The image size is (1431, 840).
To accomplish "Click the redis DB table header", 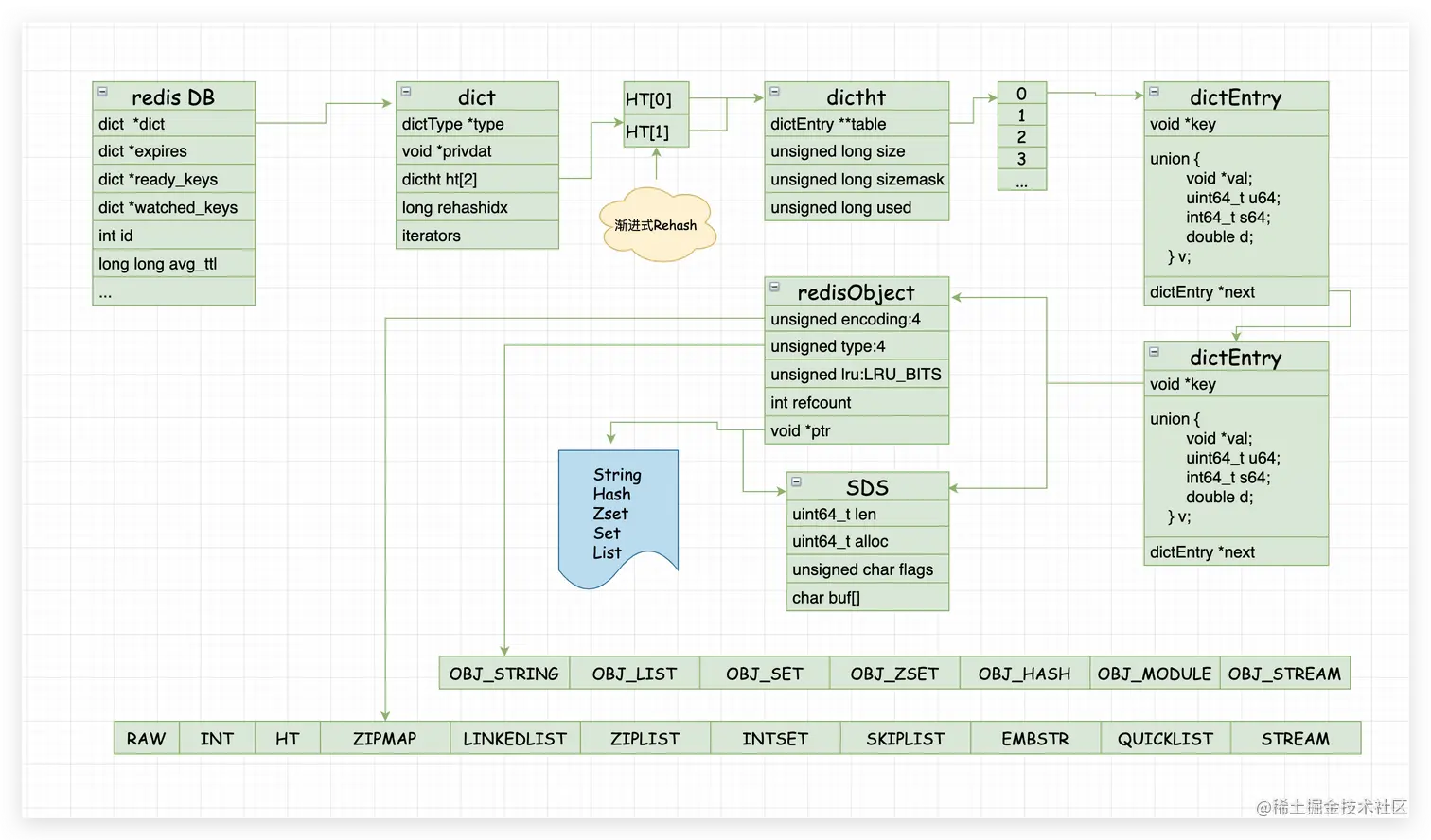I will pyautogui.click(x=174, y=96).
